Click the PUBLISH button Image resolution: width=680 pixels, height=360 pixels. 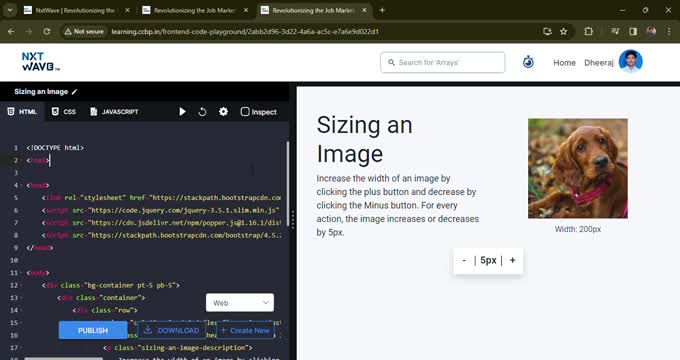coord(93,331)
